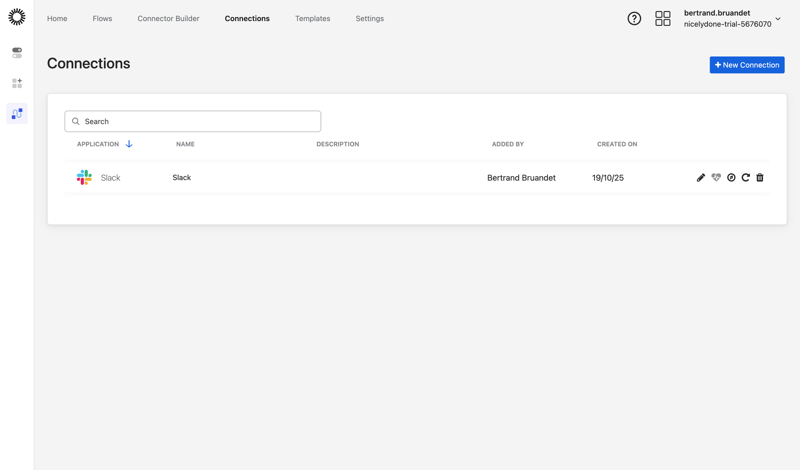
Task: Open the help question mark icon
Action: click(634, 19)
